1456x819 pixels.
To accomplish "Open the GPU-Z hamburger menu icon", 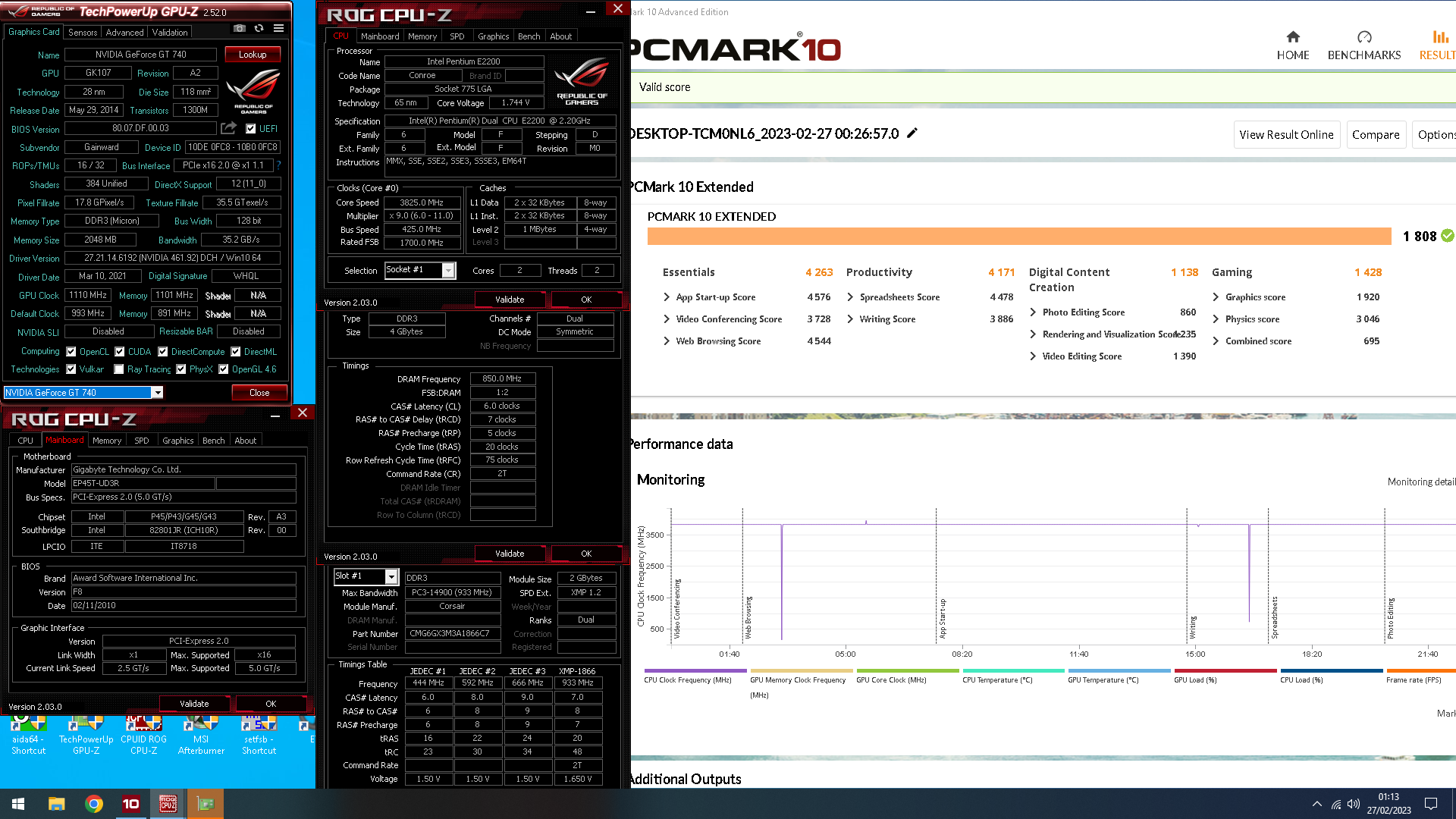I will click(x=279, y=29).
